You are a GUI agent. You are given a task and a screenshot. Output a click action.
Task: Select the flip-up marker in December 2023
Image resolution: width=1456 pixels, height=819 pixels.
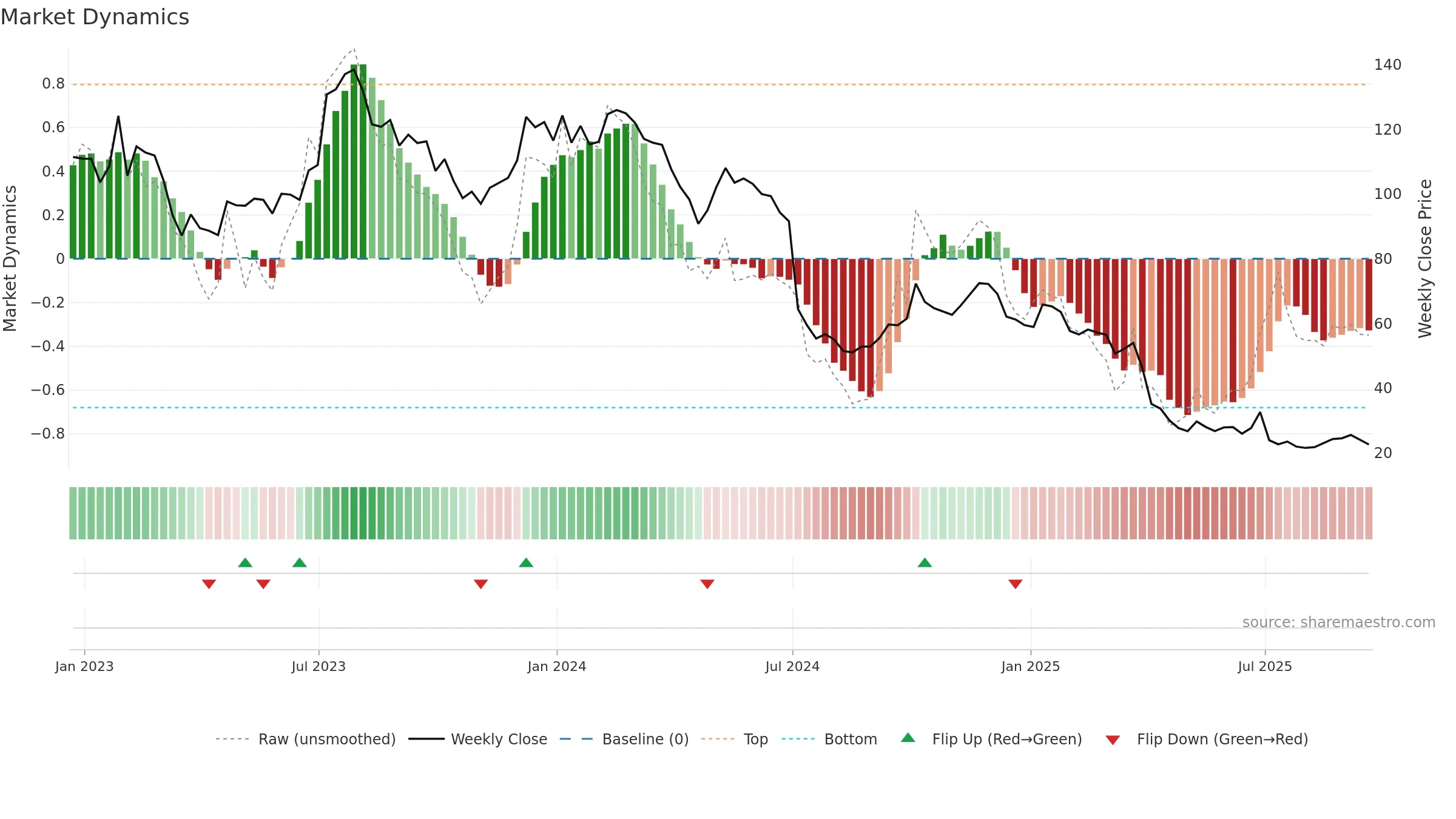coord(526,562)
